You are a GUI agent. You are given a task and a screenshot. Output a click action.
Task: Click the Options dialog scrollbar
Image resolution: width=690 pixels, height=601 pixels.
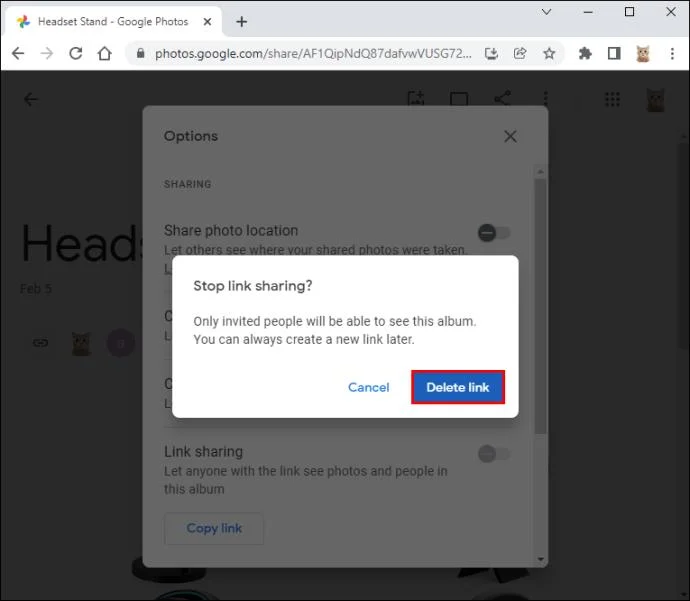click(540, 306)
